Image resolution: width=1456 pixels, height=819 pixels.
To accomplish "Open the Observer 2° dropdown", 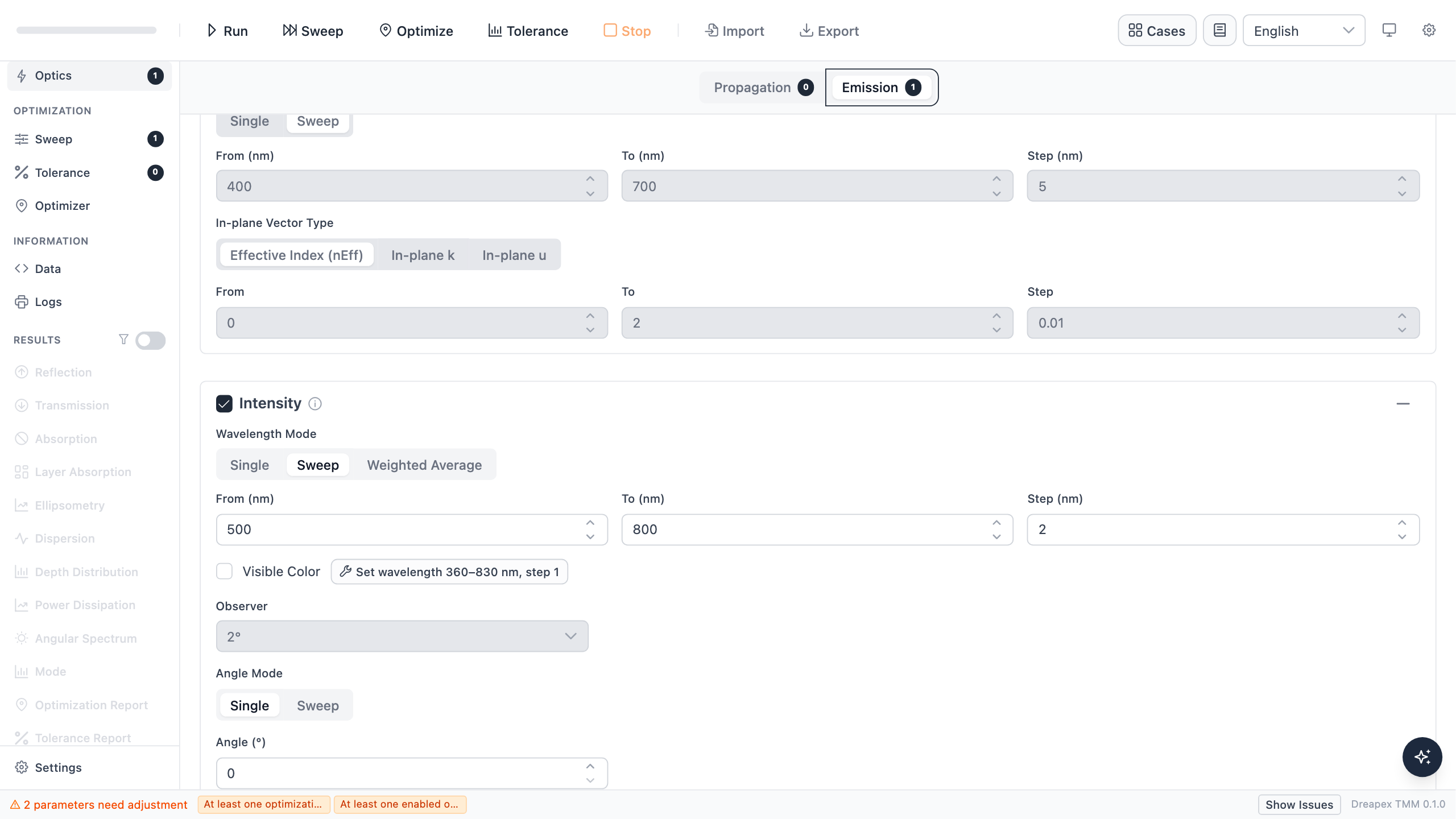I will click(x=402, y=636).
